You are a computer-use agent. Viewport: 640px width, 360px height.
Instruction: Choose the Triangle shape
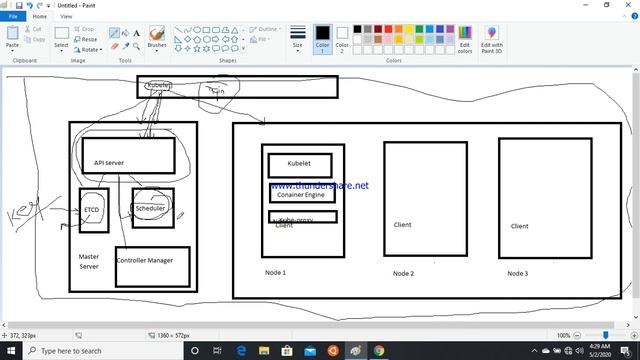click(x=235, y=30)
